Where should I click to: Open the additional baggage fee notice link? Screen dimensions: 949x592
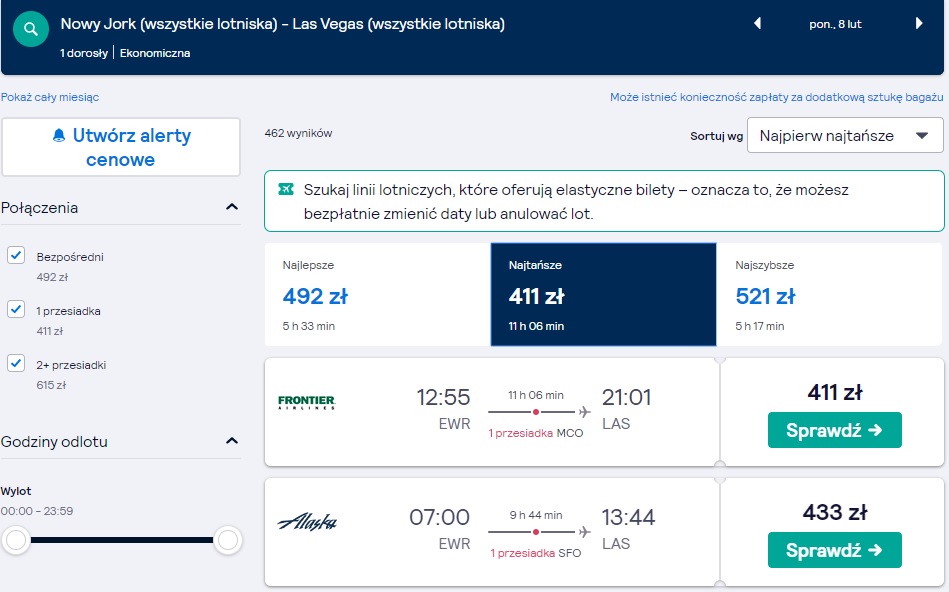click(777, 97)
